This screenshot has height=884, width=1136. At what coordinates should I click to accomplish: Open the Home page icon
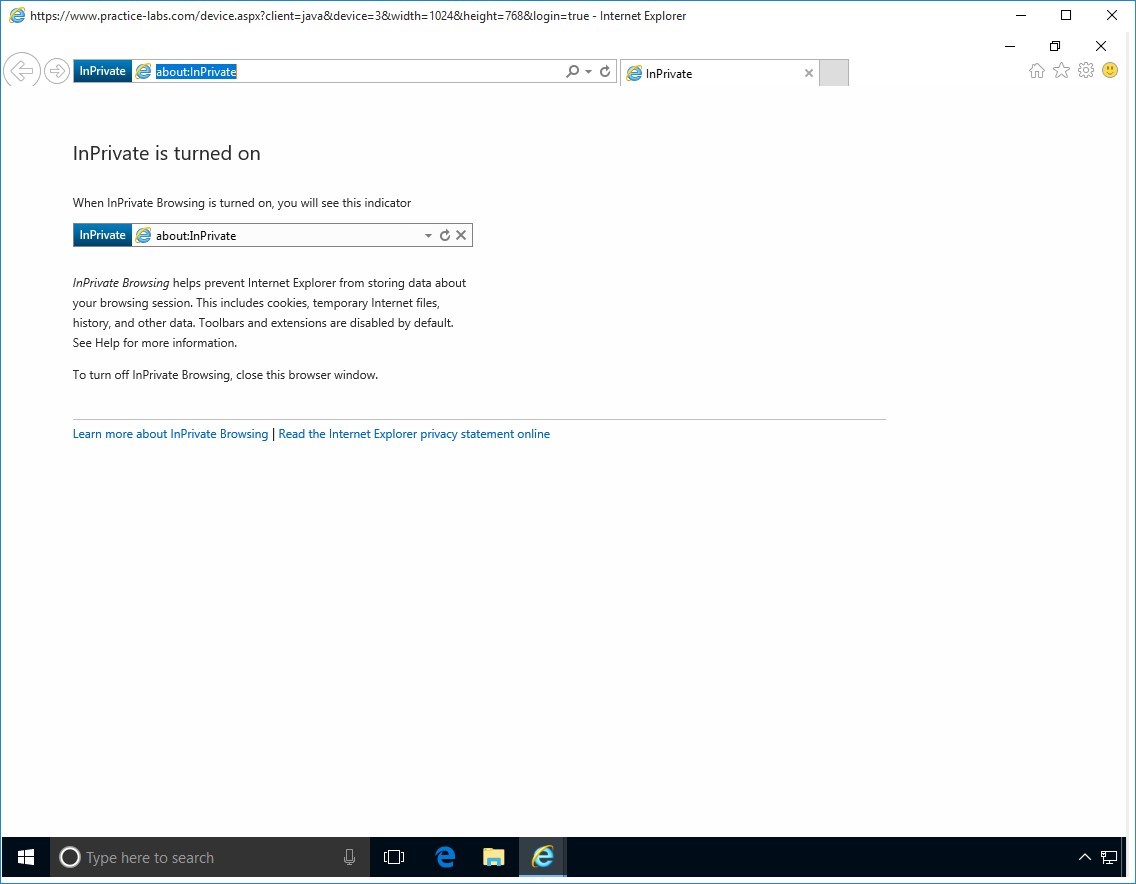pos(1037,71)
